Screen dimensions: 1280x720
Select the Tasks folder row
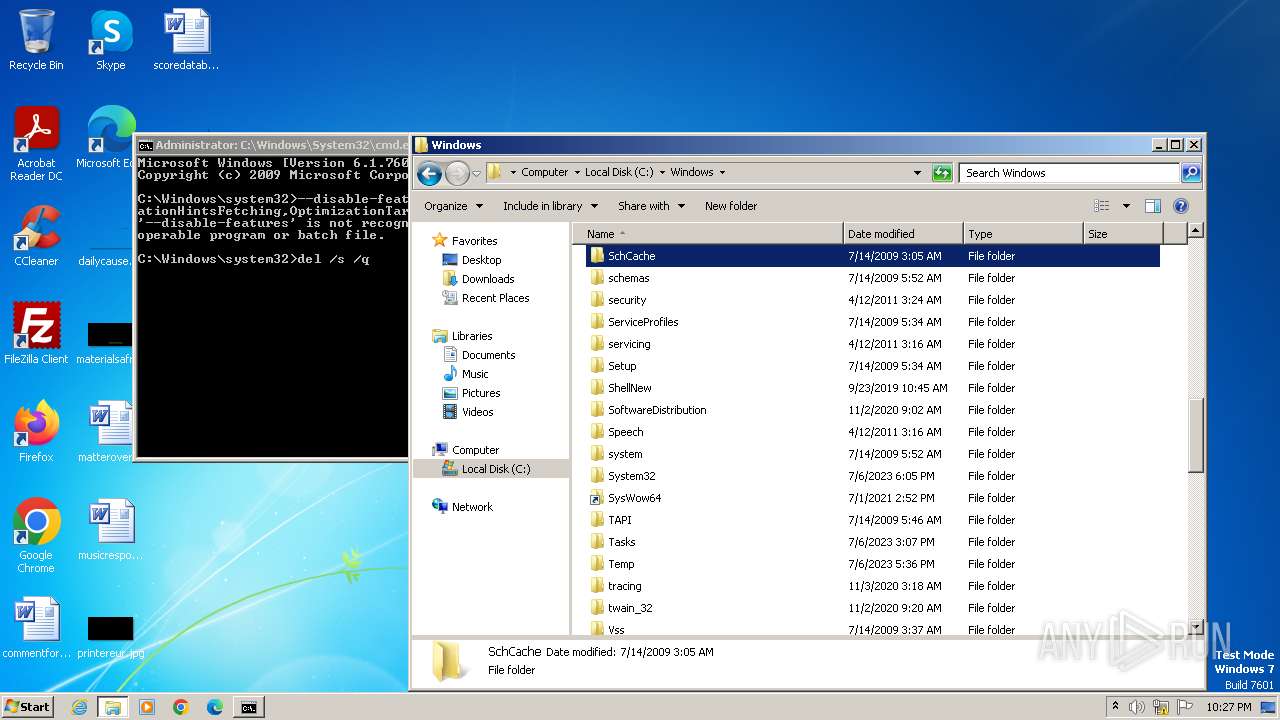pyautogui.click(x=872, y=542)
